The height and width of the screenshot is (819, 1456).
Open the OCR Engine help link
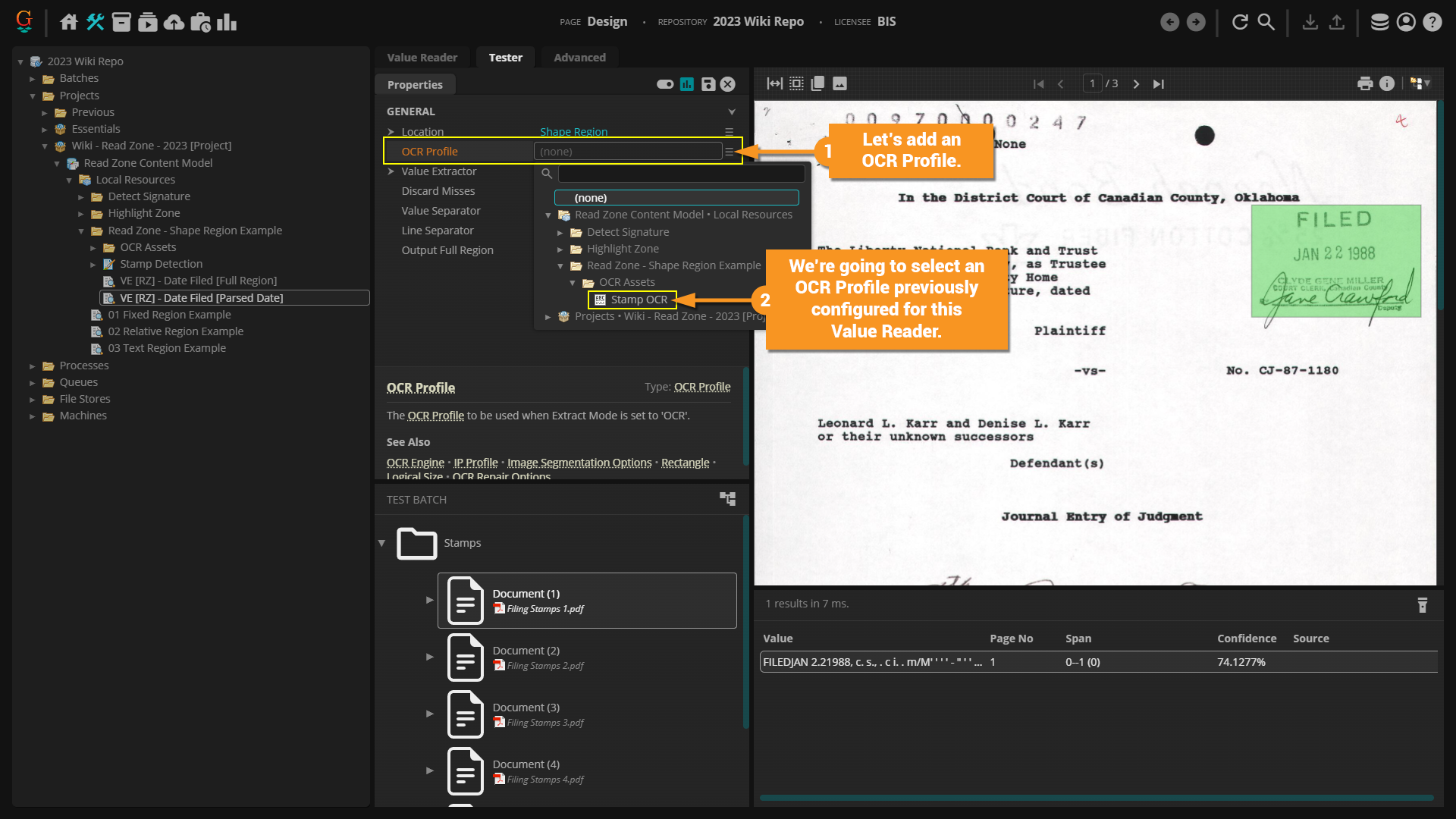click(x=415, y=463)
